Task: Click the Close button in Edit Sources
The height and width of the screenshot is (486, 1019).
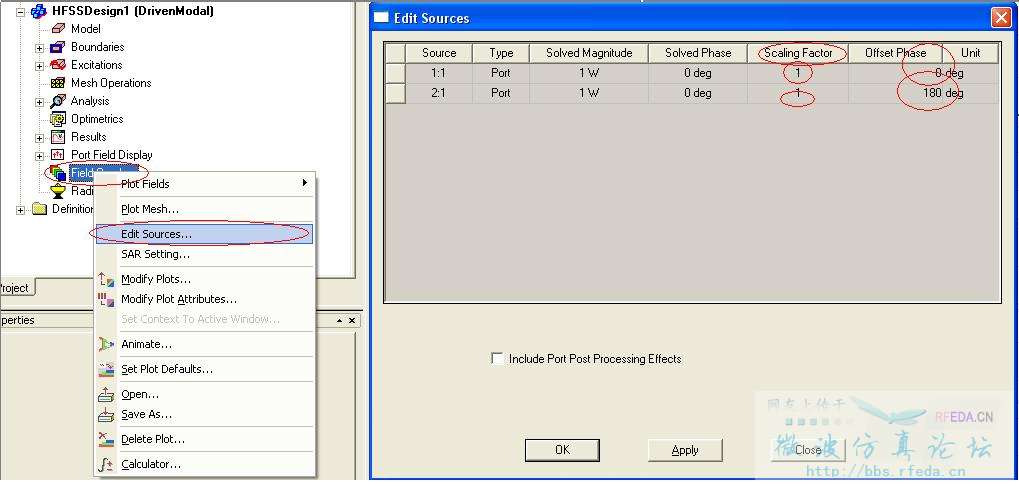Action: pos(808,450)
